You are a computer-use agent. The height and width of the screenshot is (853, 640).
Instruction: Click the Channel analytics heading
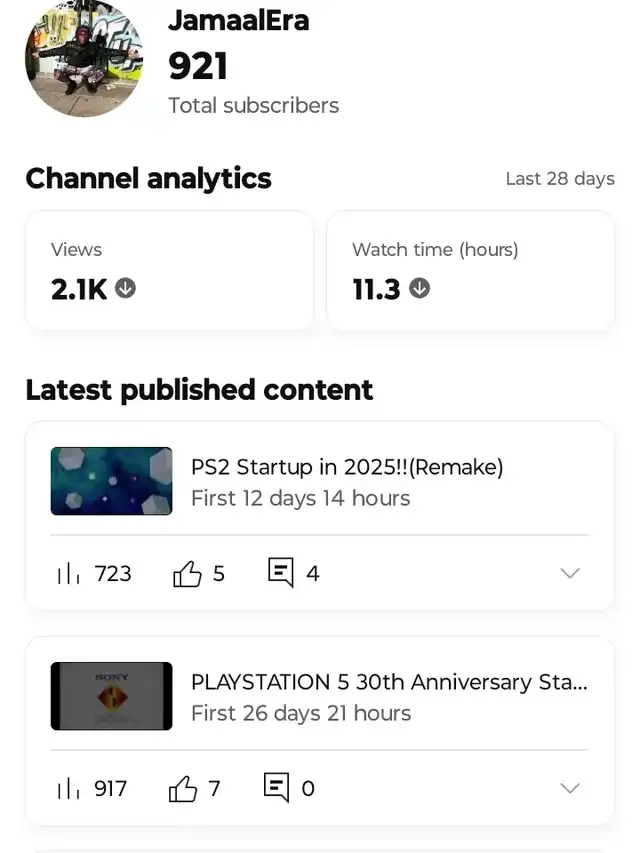click(148, 179)
